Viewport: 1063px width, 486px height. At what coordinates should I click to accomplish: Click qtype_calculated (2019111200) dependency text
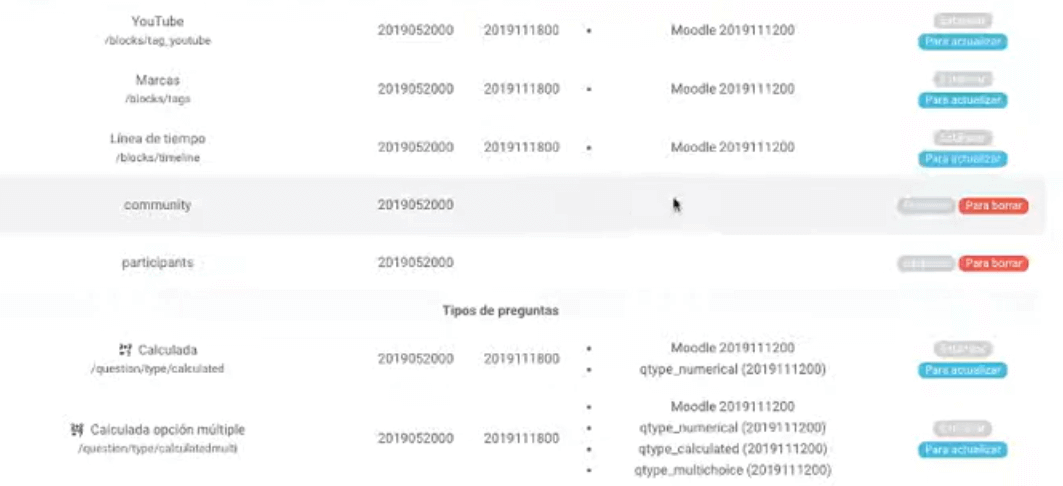pyautogui.click(x=732, y=449)
